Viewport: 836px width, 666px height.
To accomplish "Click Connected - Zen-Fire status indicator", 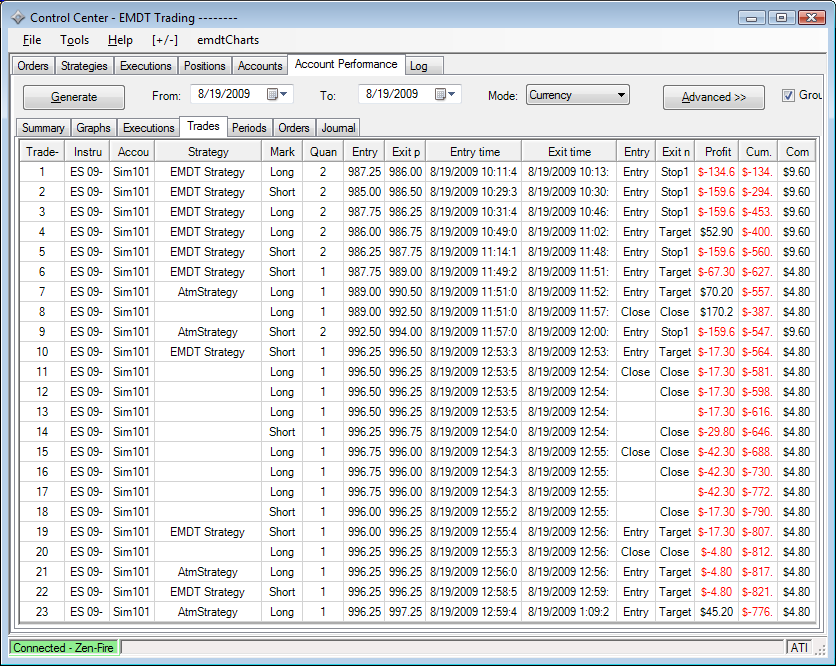I will point(63,648).
